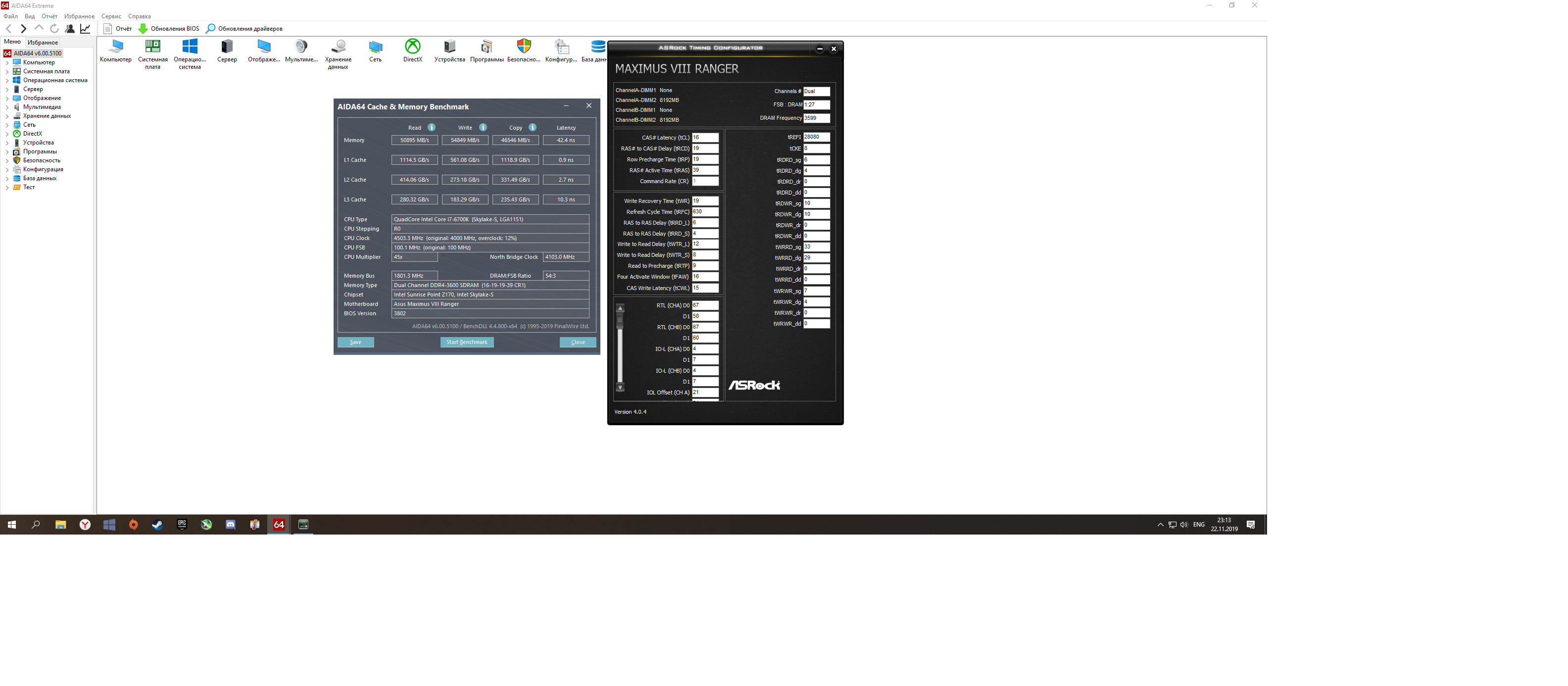Click the BIOS updates green arrow
The height and width of the screenshot is (686, 1568).
[x=143, y=29]
